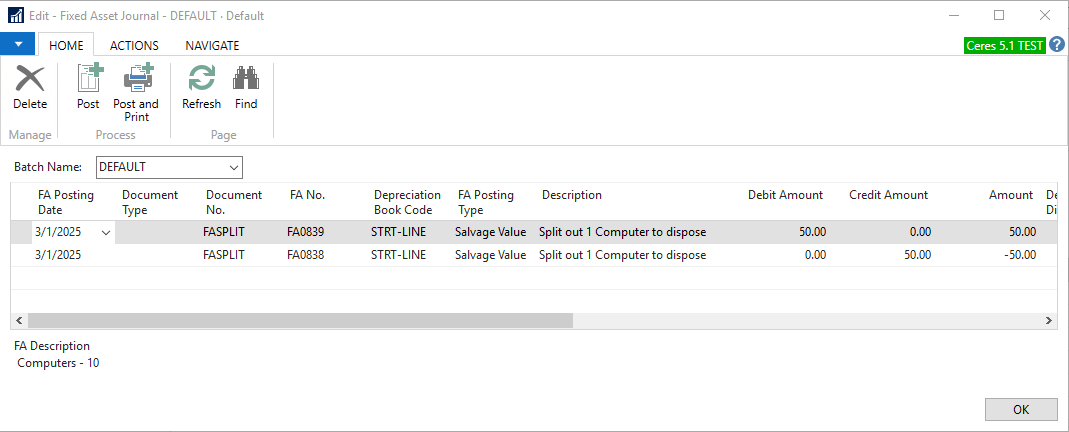Click the scroll right arrow
The height and width of the screenshot is (432, 1069).
(x=1049, y=321)
